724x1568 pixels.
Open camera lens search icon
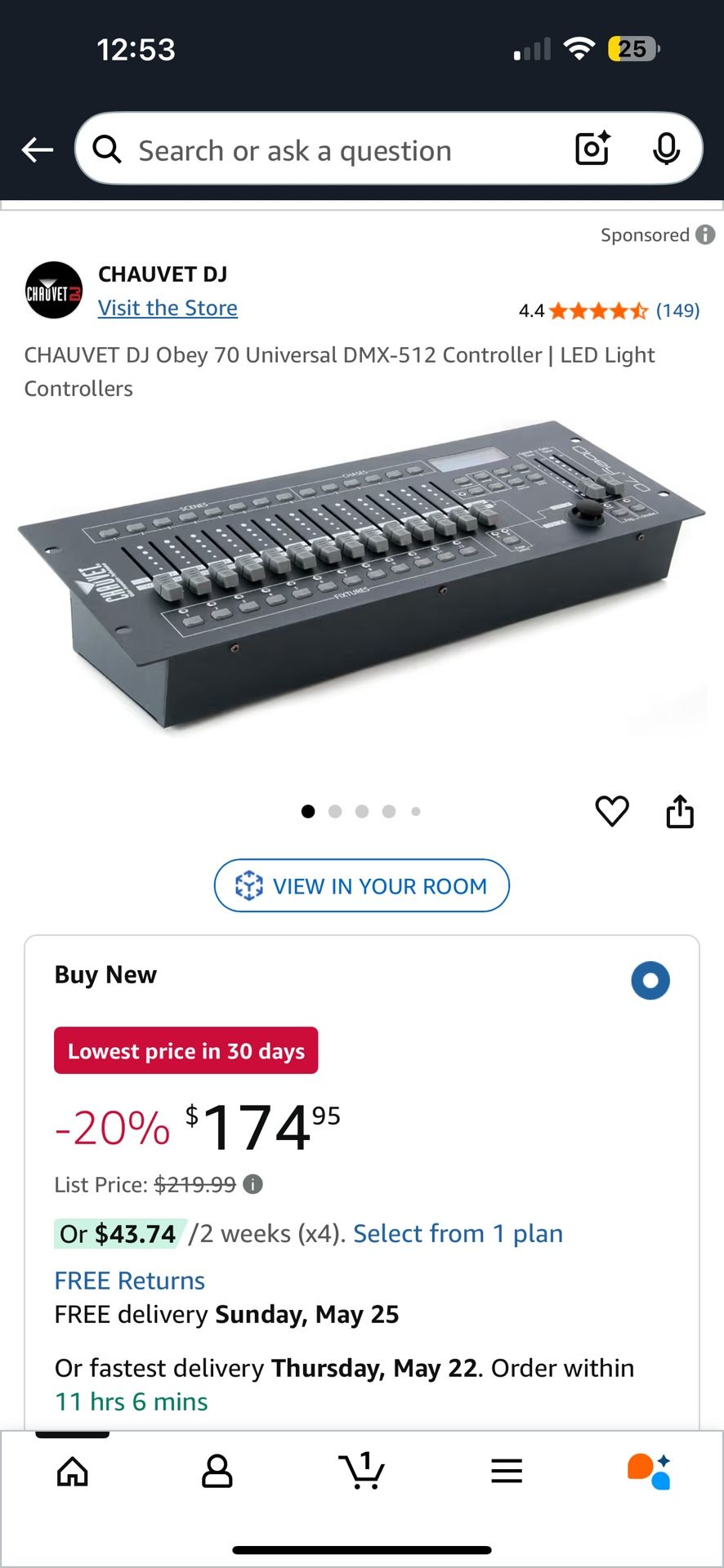point(592,149)
